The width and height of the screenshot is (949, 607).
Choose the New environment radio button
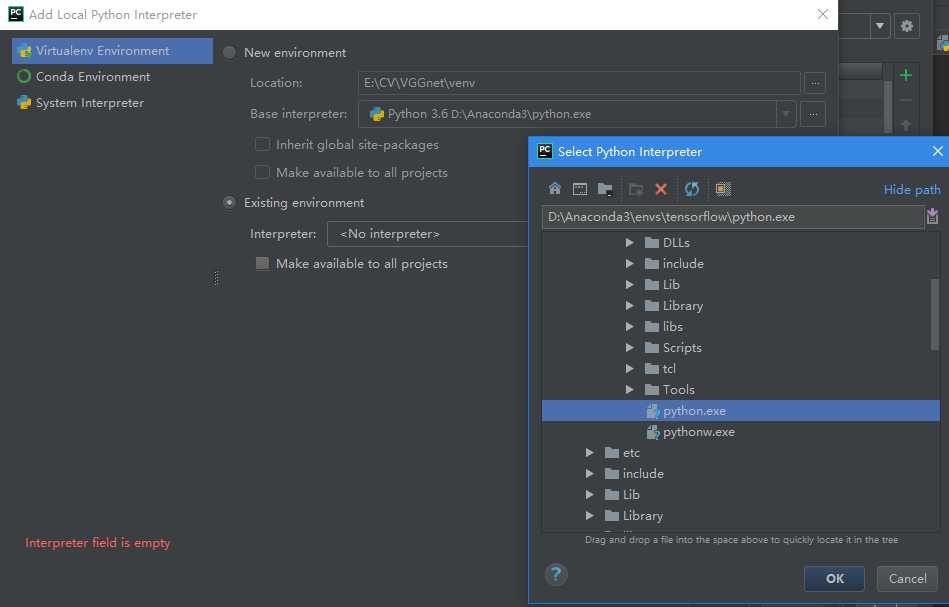(x=229, y=53)
